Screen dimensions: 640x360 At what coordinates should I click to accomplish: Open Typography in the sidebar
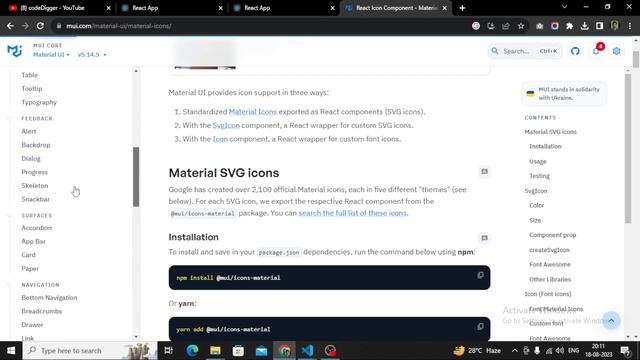(x=39, y=102)
